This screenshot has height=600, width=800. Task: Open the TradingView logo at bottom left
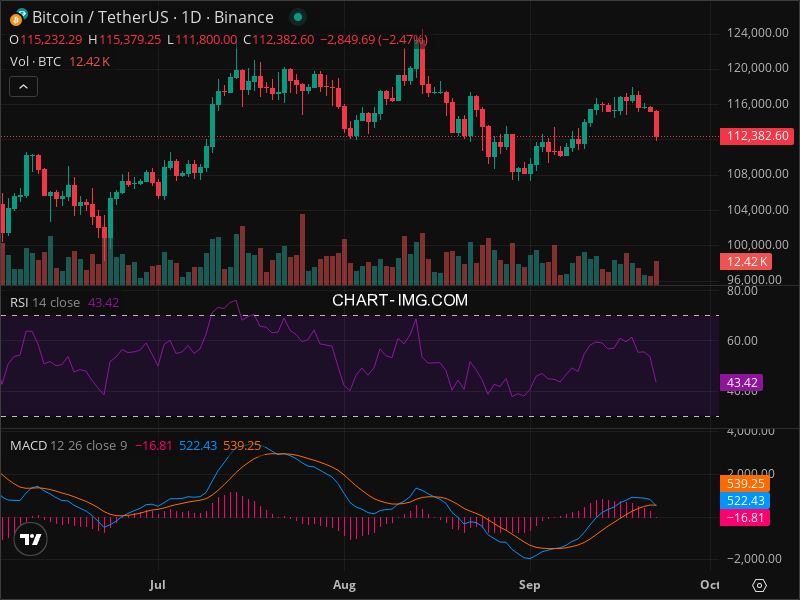(x=31, y=540)
